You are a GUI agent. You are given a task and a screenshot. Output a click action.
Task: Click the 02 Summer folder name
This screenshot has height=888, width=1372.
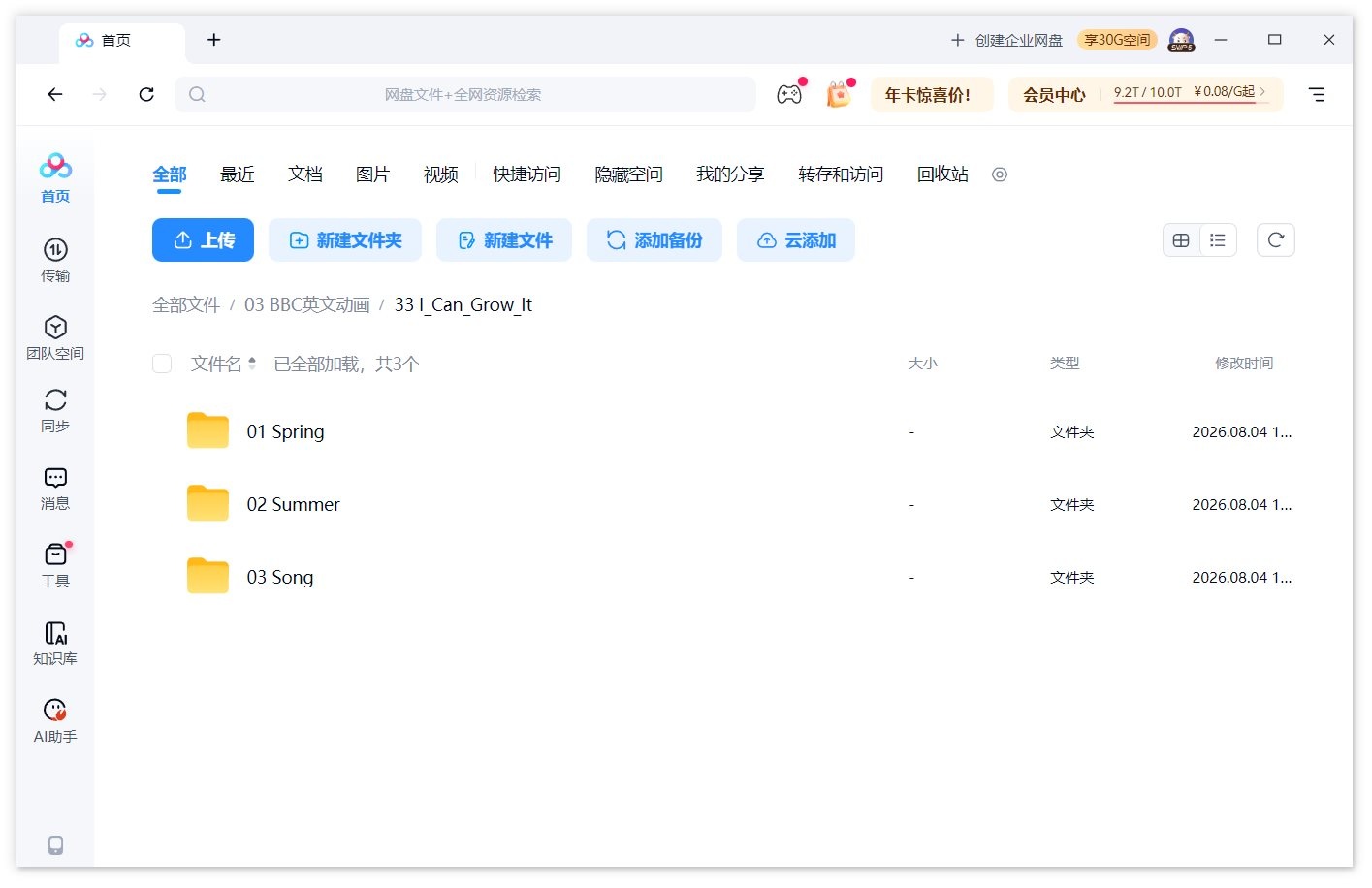(293, 504)
